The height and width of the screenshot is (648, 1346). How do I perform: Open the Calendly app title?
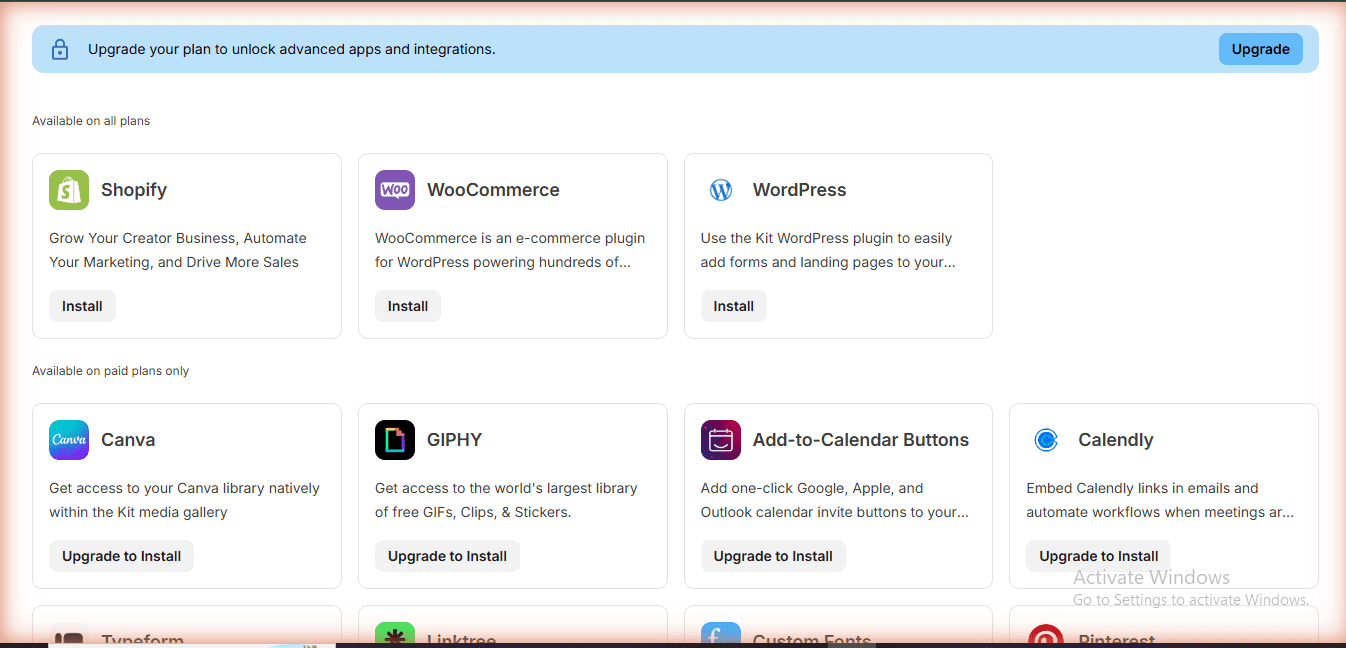[1116, 440]
